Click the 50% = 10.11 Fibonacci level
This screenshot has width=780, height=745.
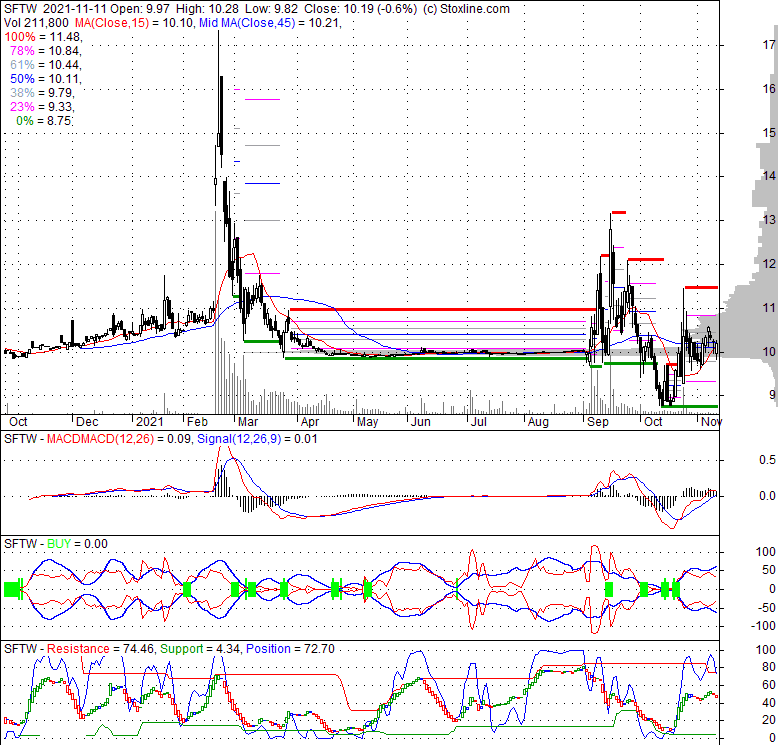click(x=46, y=79)
